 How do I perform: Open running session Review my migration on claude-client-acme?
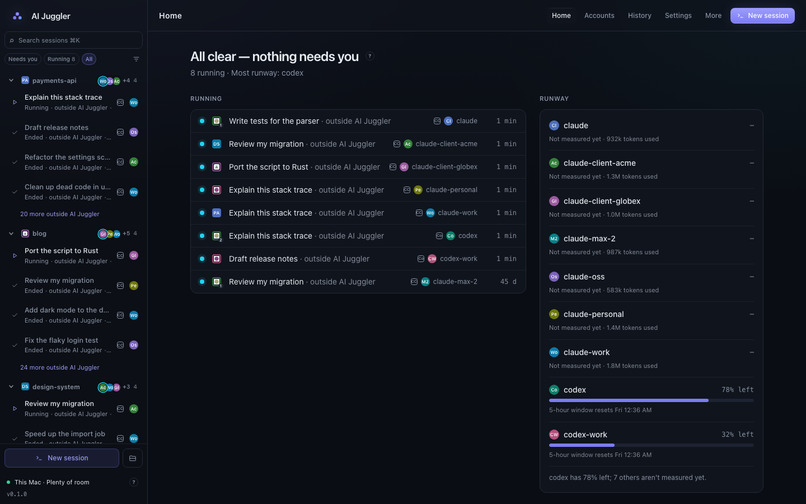tap(358, 144)
